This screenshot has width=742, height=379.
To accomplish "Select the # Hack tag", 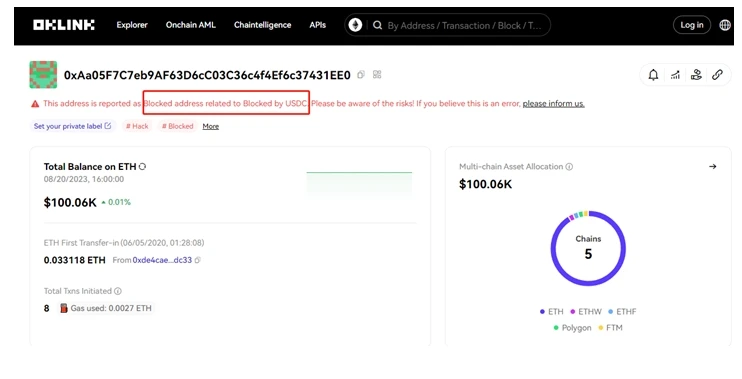I will [137, 126].
